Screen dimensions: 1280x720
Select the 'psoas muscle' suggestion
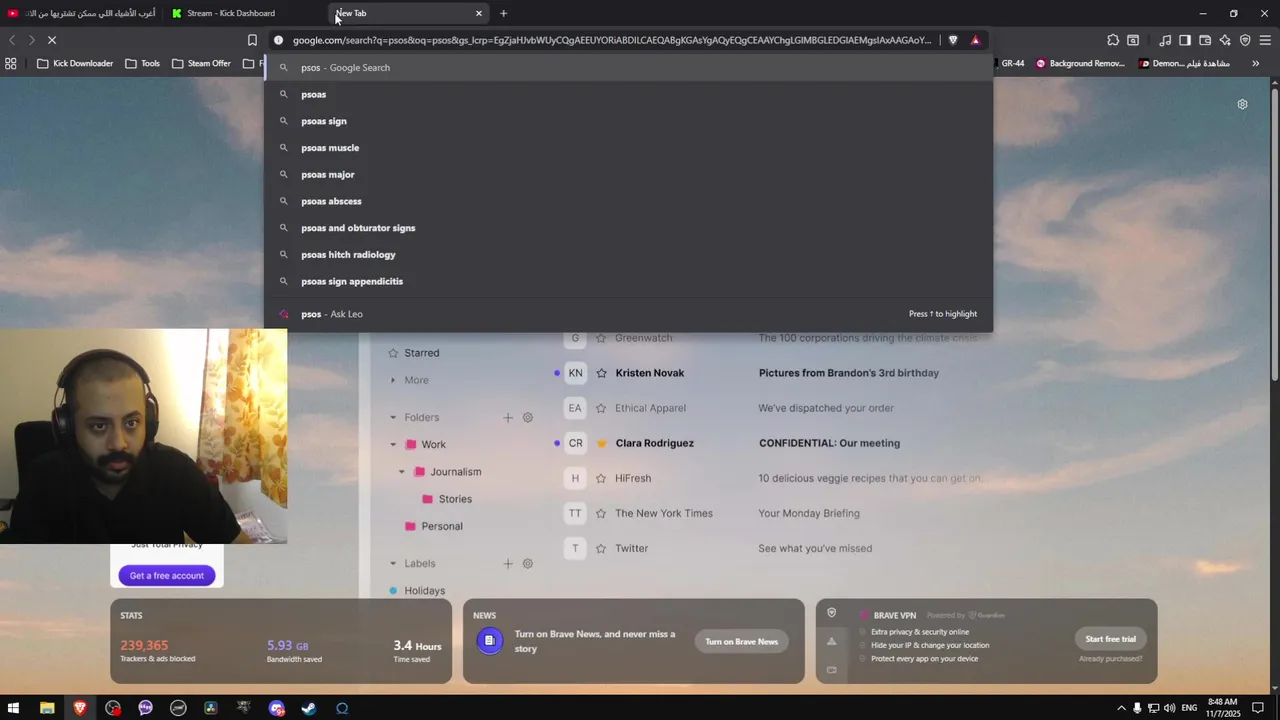pyautogui.click(x=628, y=148)
